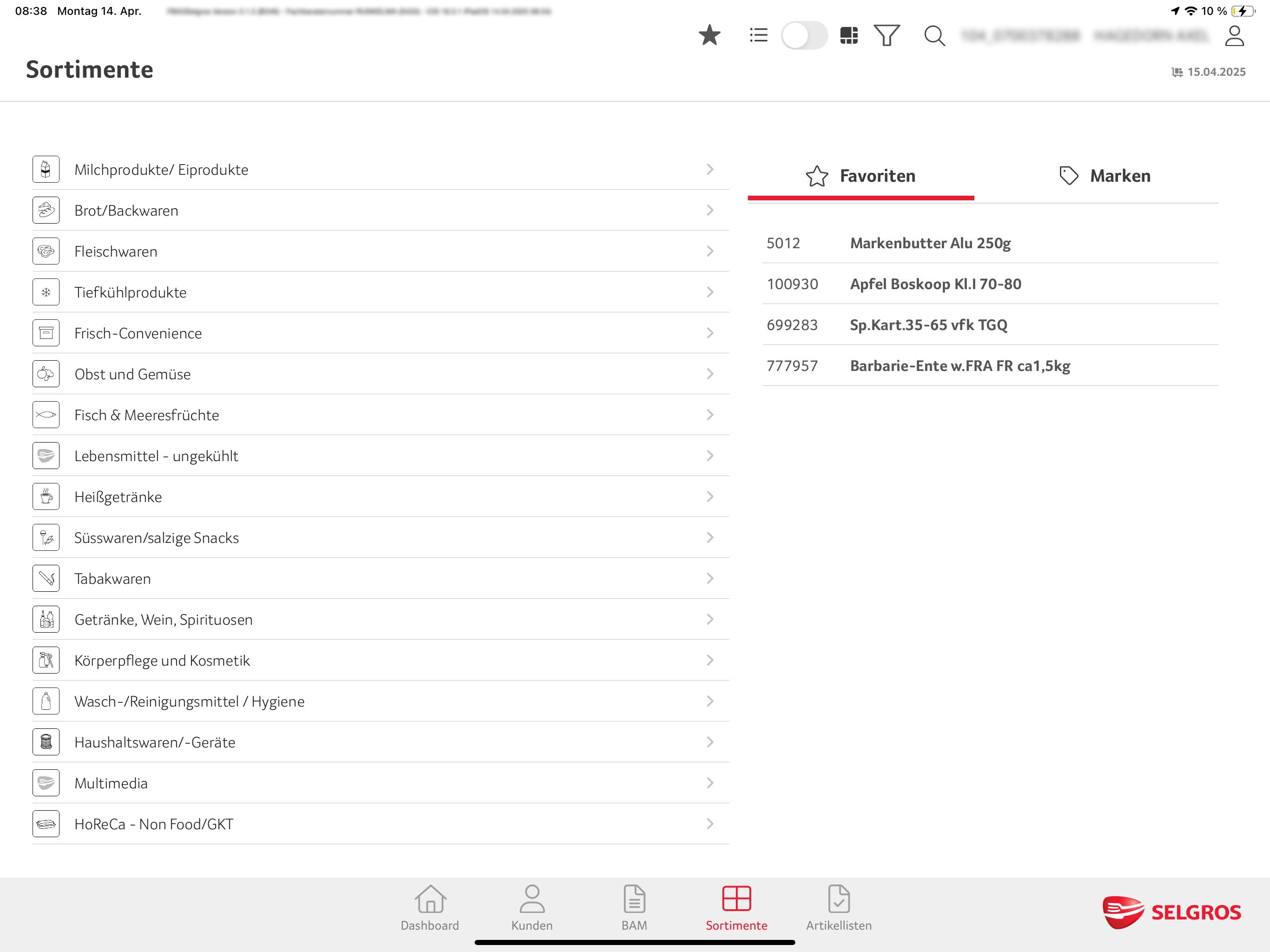Open the Kunden section
Viewport: 1270px width, 952px height.
(x=532, y=908)
